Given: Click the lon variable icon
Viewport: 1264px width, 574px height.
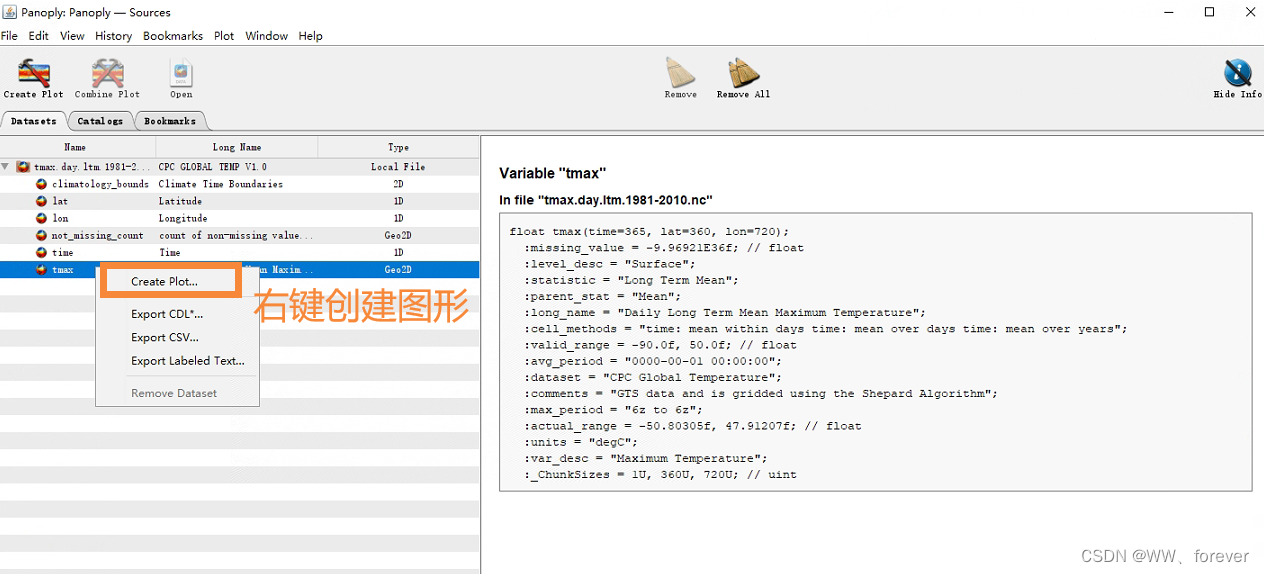Looking at the screenshot, I should pos(41,218).
